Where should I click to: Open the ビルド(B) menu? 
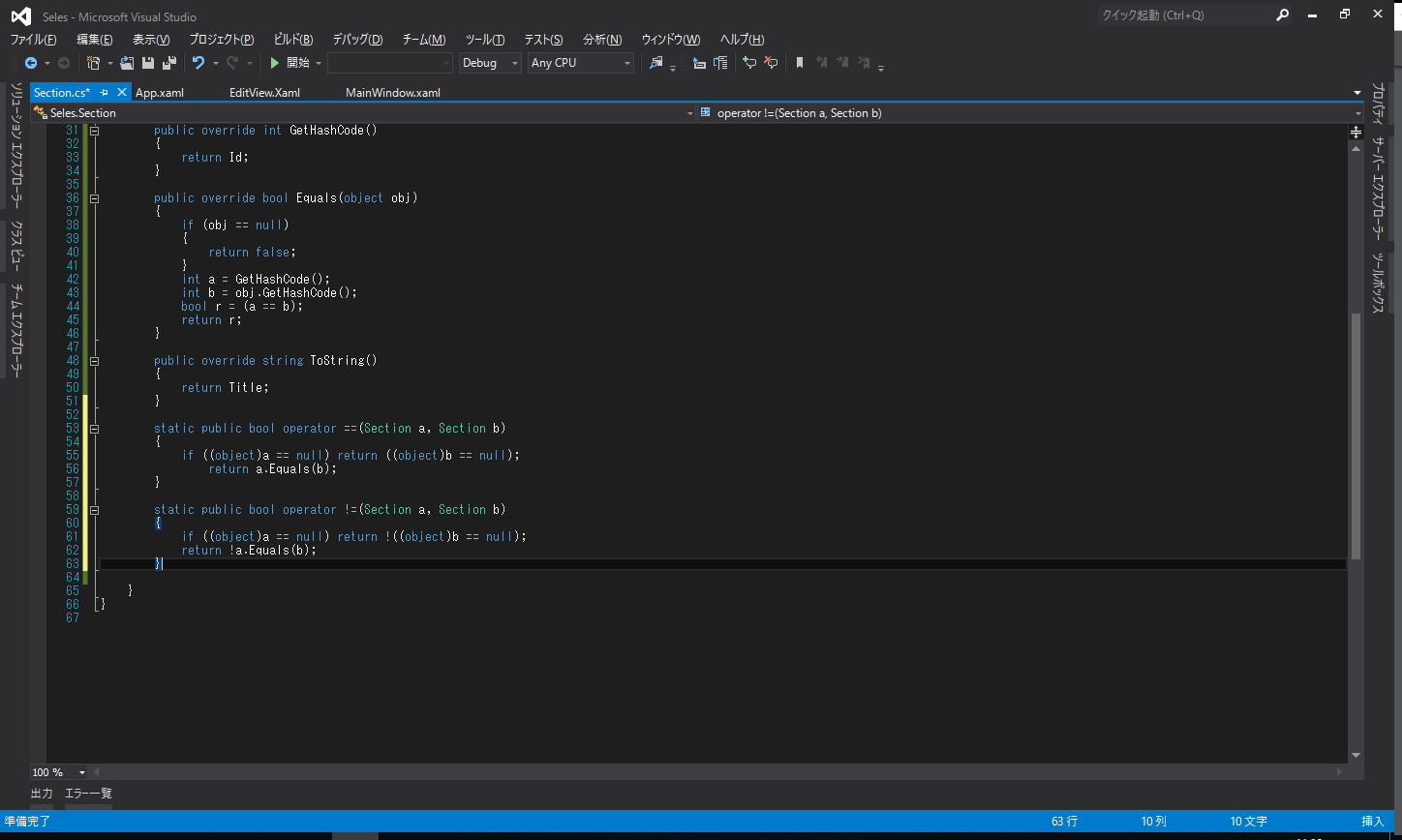click(x=293, y=40)
